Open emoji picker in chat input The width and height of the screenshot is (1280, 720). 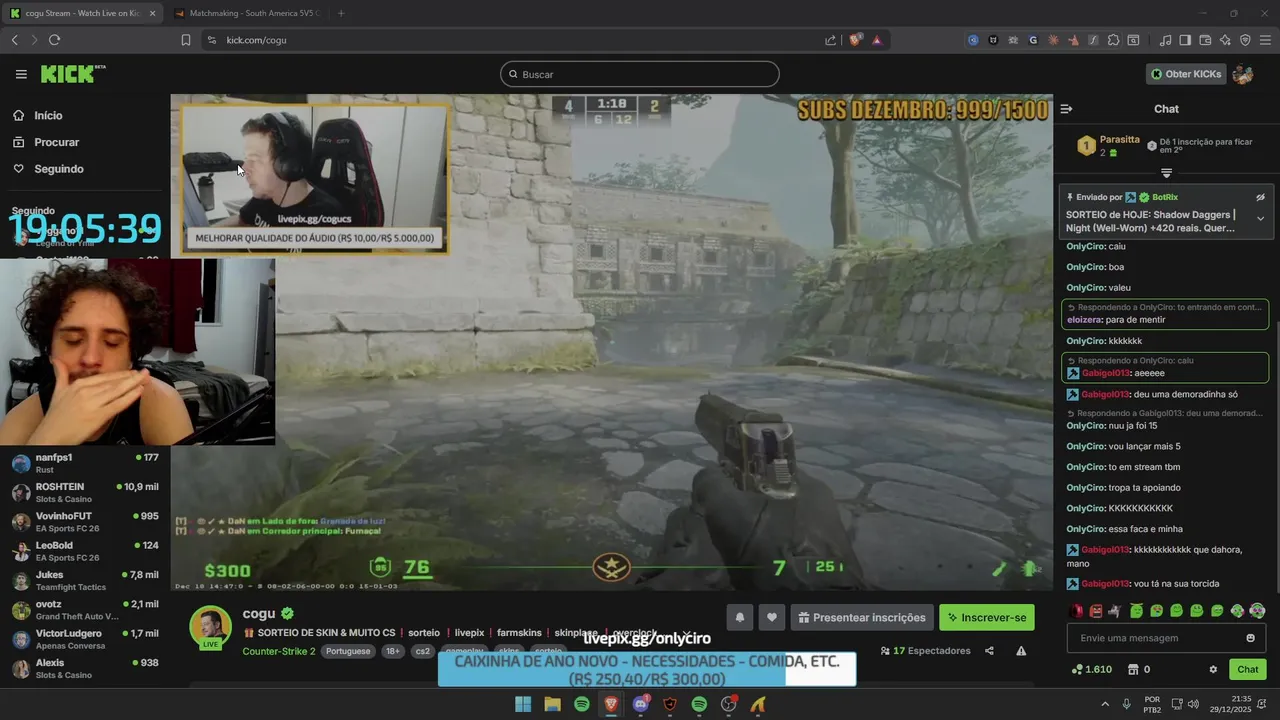[x=1250, y=638]
